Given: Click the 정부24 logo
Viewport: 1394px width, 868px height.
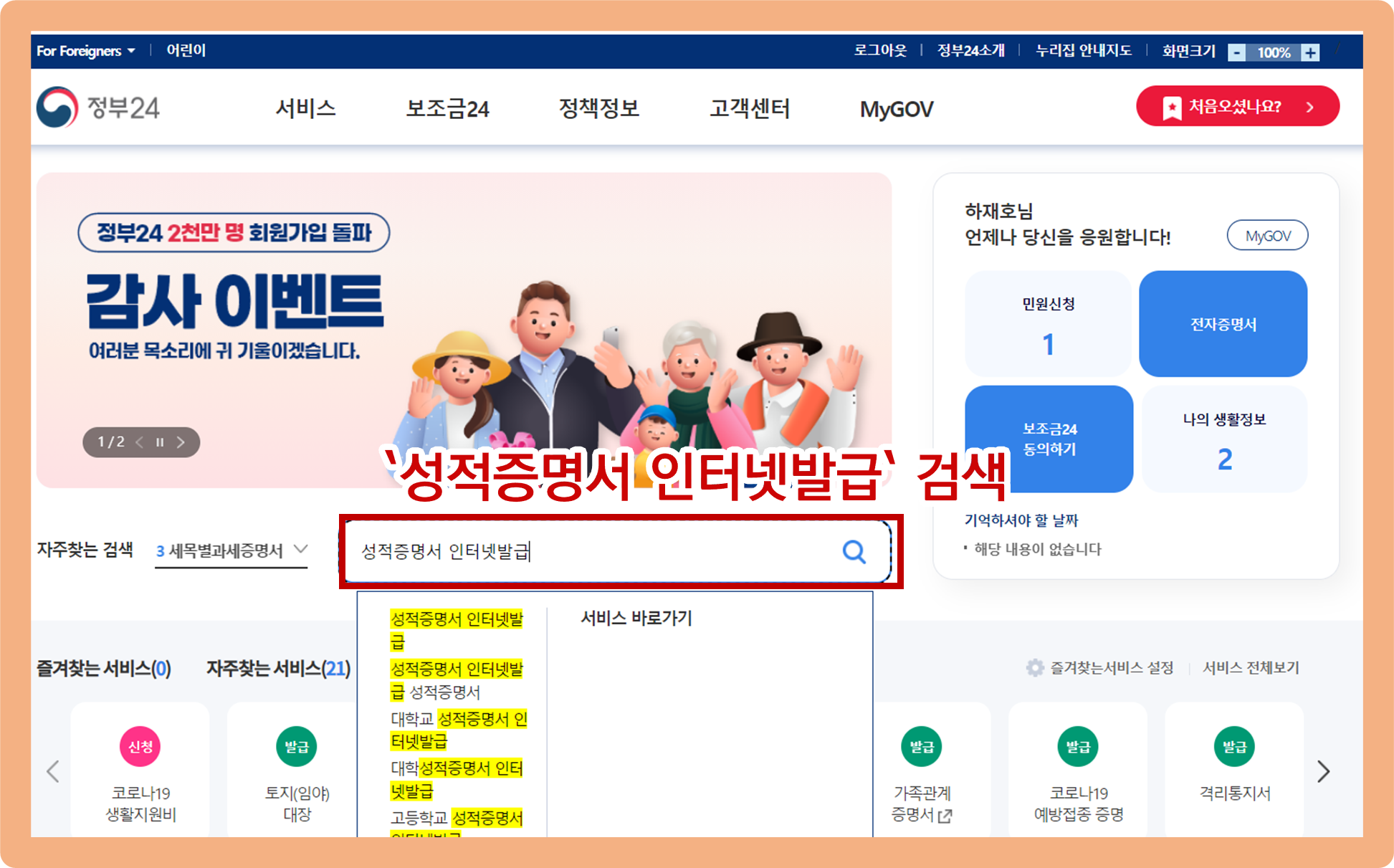Looking at the screenshot, I should click(x=98, y=108).
